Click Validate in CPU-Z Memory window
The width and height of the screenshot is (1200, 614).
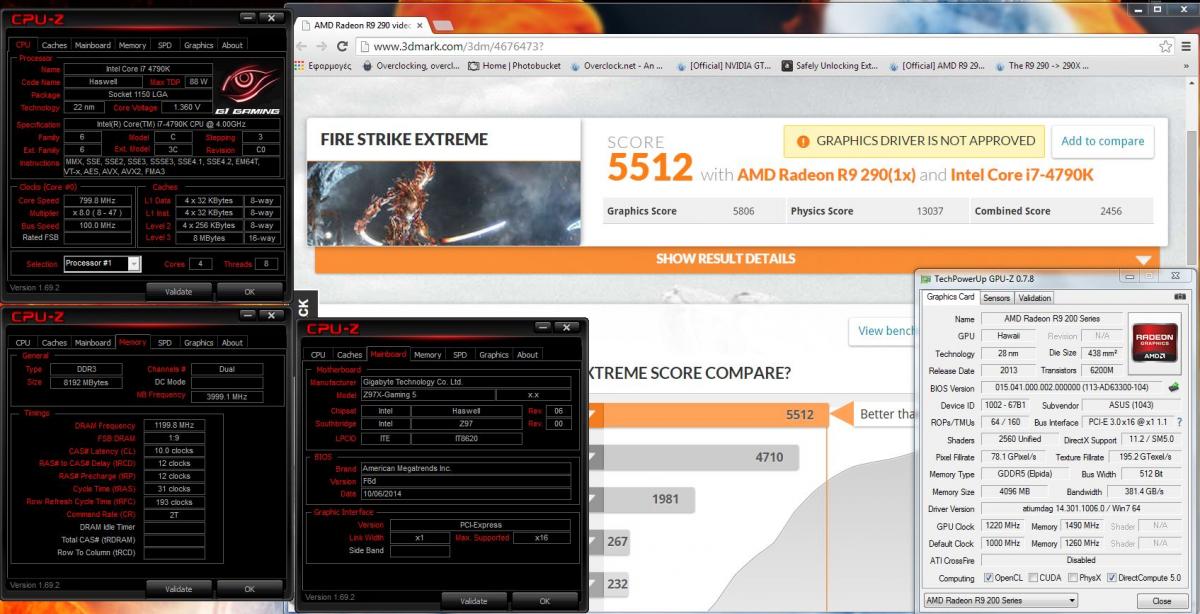point(178,589)
